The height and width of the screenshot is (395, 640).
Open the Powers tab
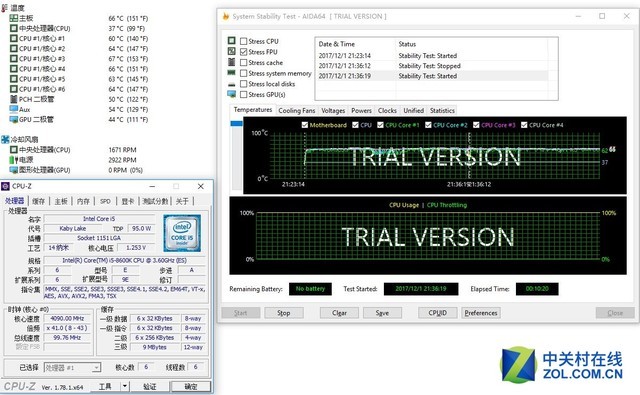point(362,111)
